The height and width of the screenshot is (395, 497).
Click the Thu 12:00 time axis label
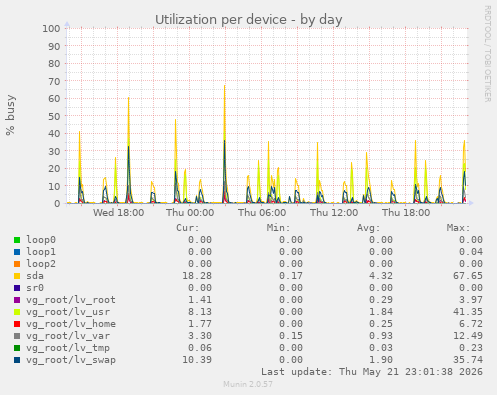334,213
